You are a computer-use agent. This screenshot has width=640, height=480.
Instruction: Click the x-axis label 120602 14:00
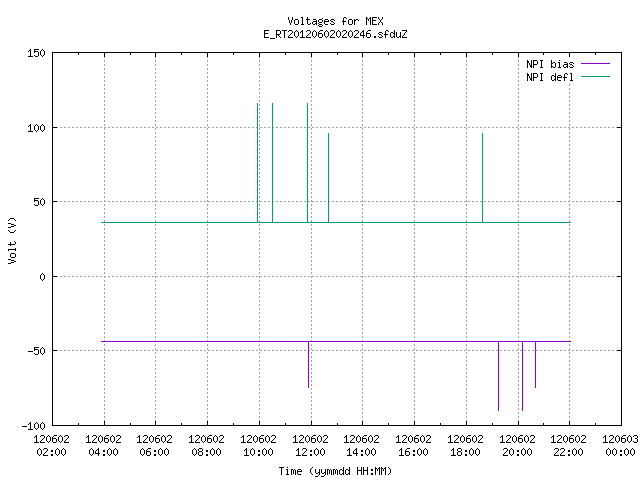coord(361,446)
